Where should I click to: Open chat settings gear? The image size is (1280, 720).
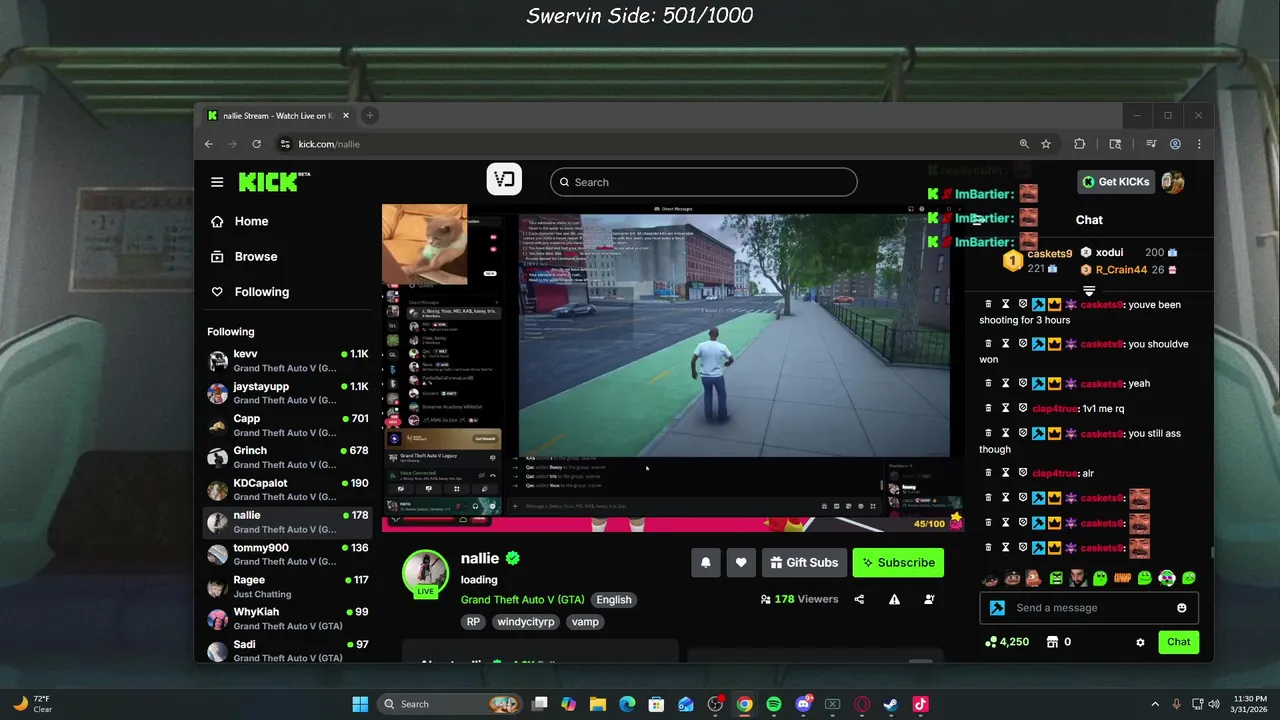[1140, 642]
